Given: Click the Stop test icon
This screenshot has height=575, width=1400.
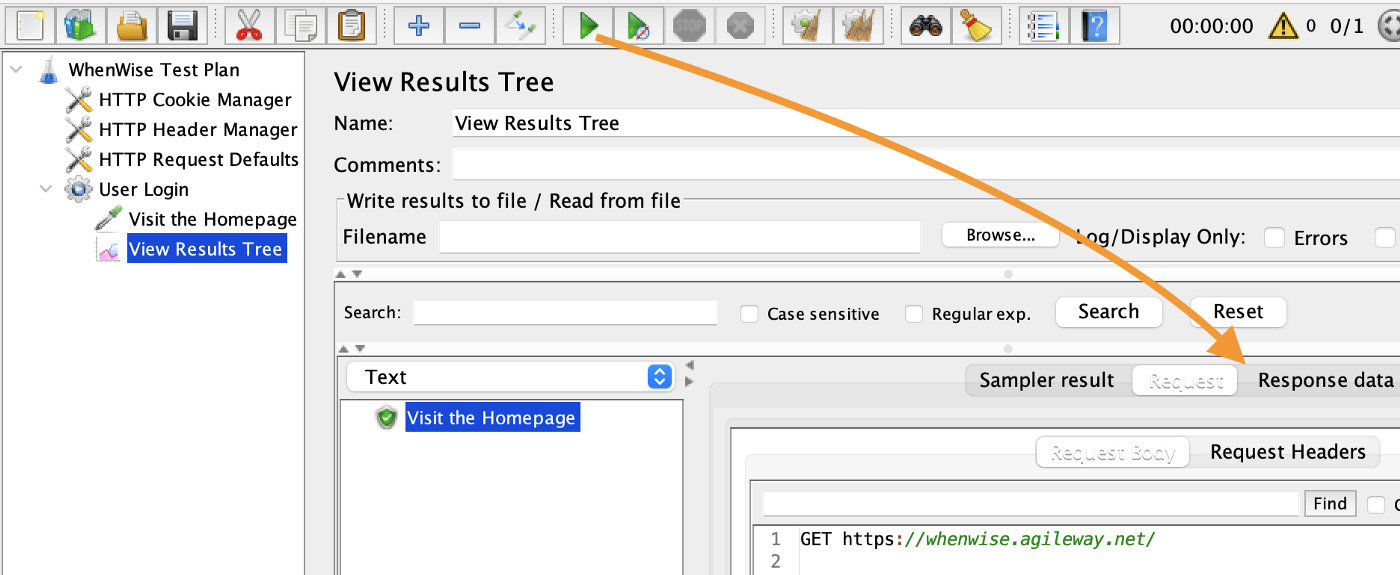Looking at the screenshot, I should click(690, 25).
